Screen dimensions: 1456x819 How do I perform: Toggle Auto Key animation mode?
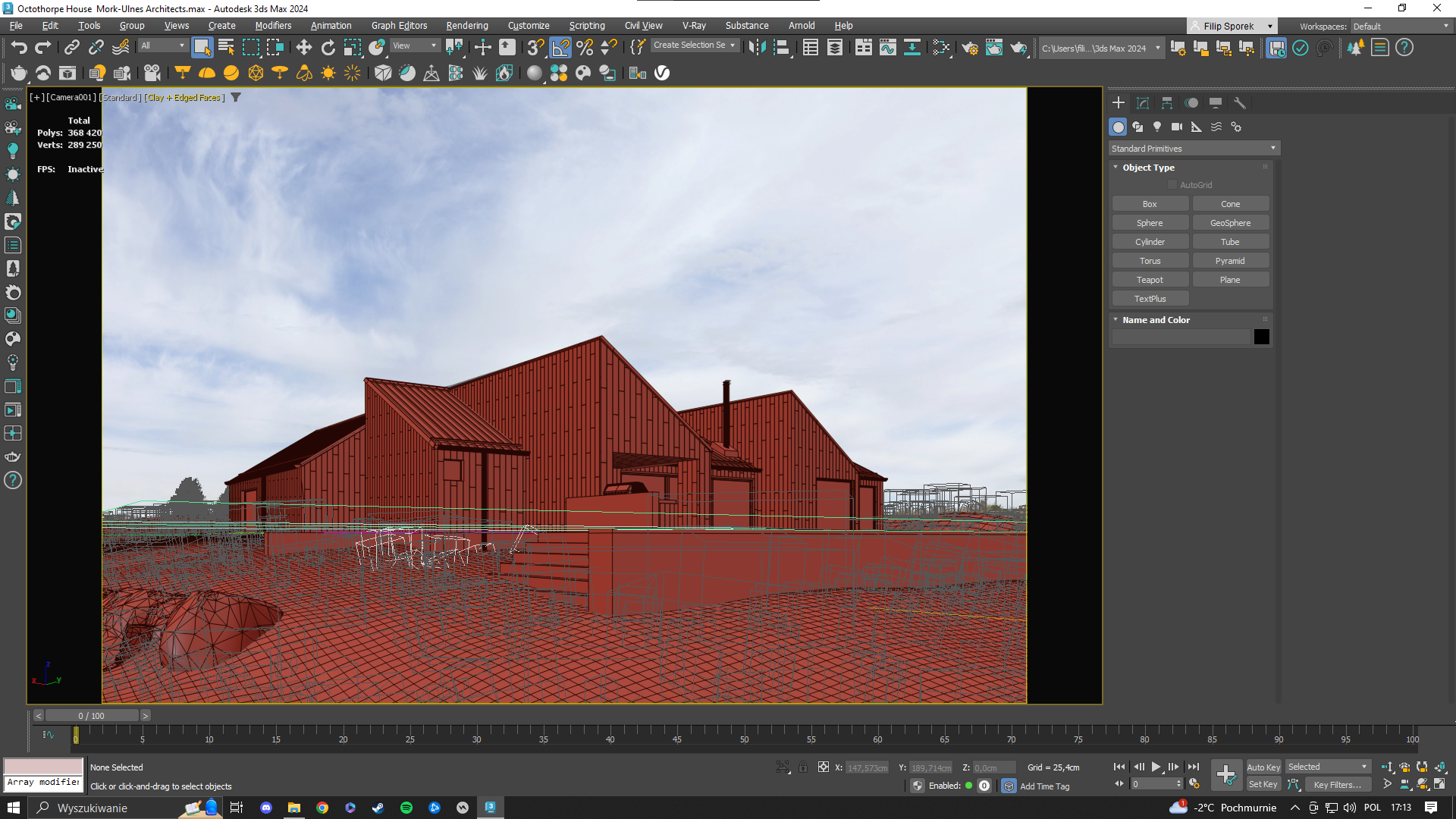1263,767
